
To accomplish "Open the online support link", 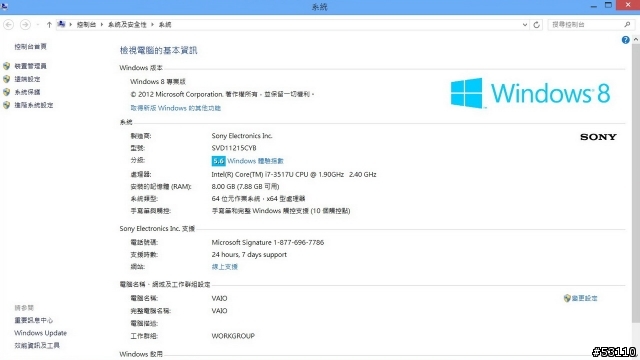I will tap(224, 267).
